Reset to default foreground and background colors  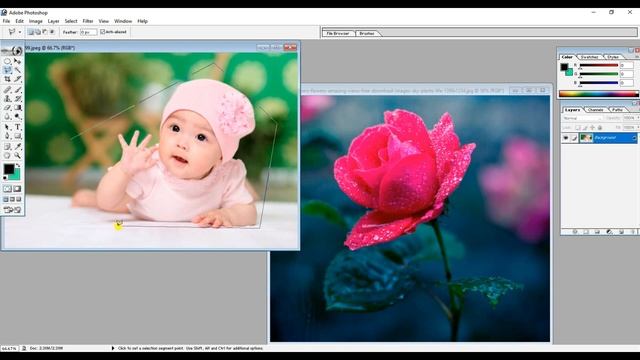click(5, 178)
